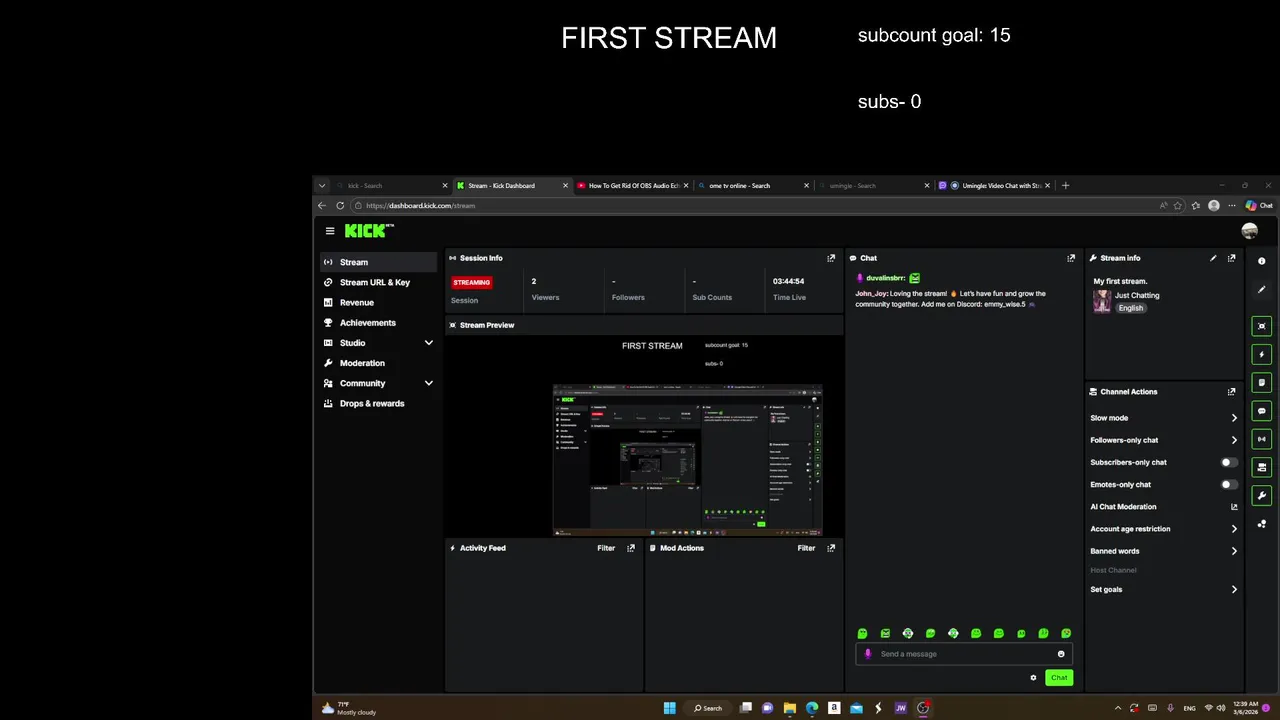Pop out the Session Info panel
Screen dimensions: 1280x720
(x=831, y=258)
